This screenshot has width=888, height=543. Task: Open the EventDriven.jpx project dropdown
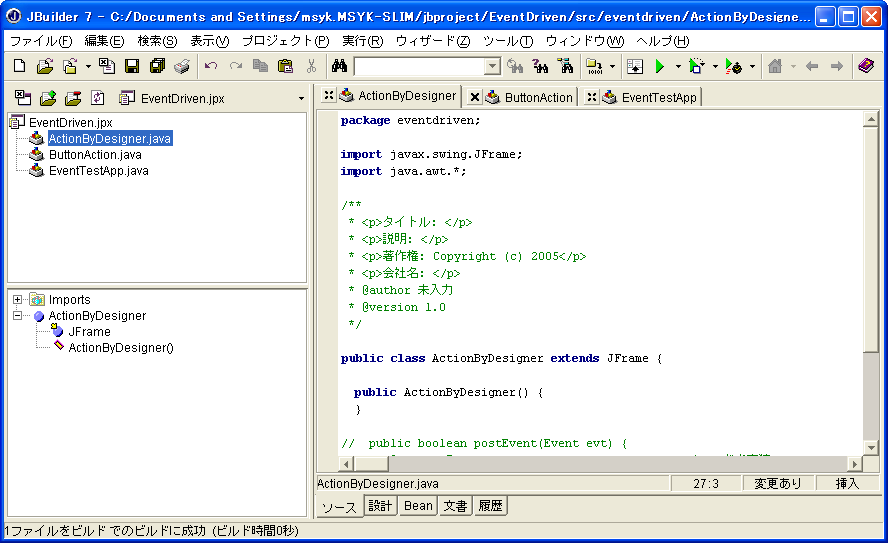[301, 99]
